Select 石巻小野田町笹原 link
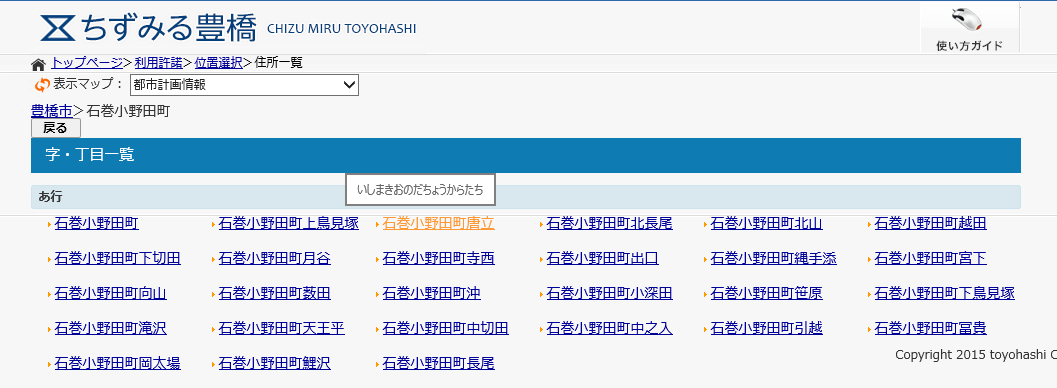The height and width of the screenshot is (388, 1057). pyautogui.click(x=766, y=293)
